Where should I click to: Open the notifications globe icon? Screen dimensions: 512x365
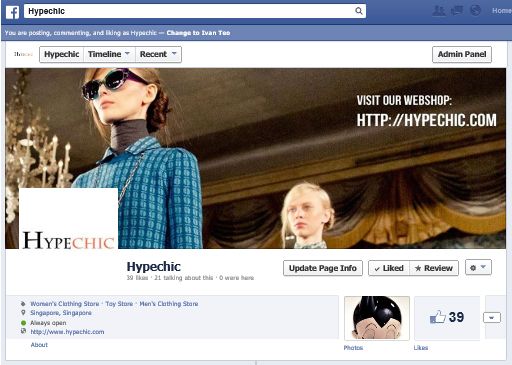click(475, 11)
